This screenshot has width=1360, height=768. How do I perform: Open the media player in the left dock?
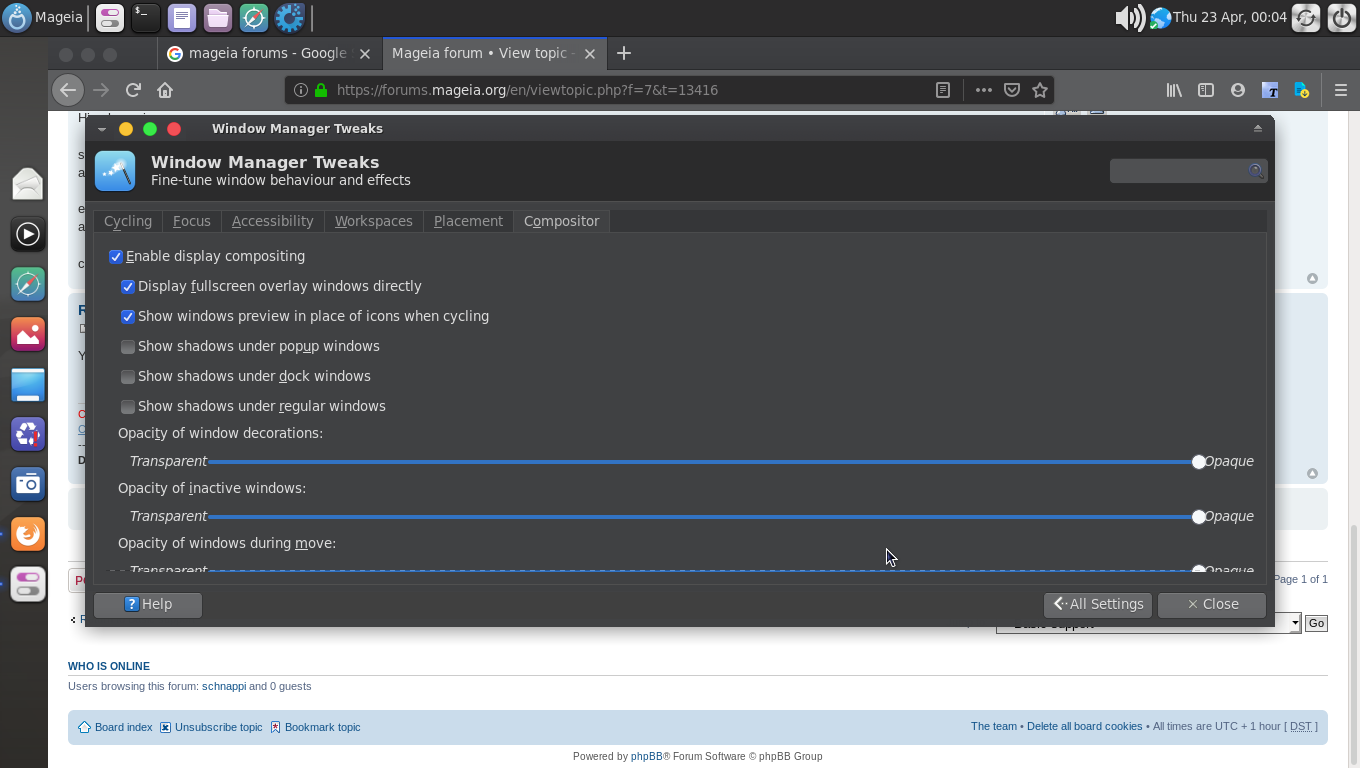(28, 234)
